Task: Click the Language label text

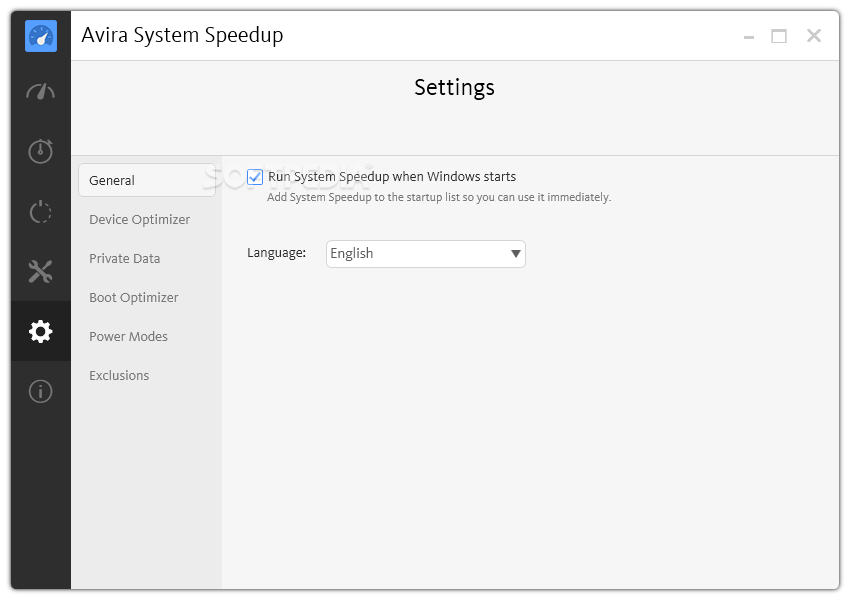Action: 276,253
